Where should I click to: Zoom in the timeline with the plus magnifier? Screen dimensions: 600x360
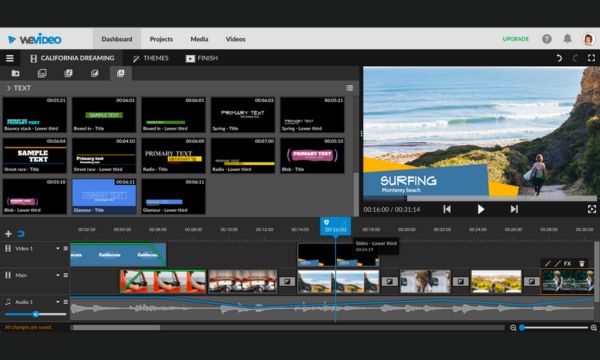tap(593, 327)
